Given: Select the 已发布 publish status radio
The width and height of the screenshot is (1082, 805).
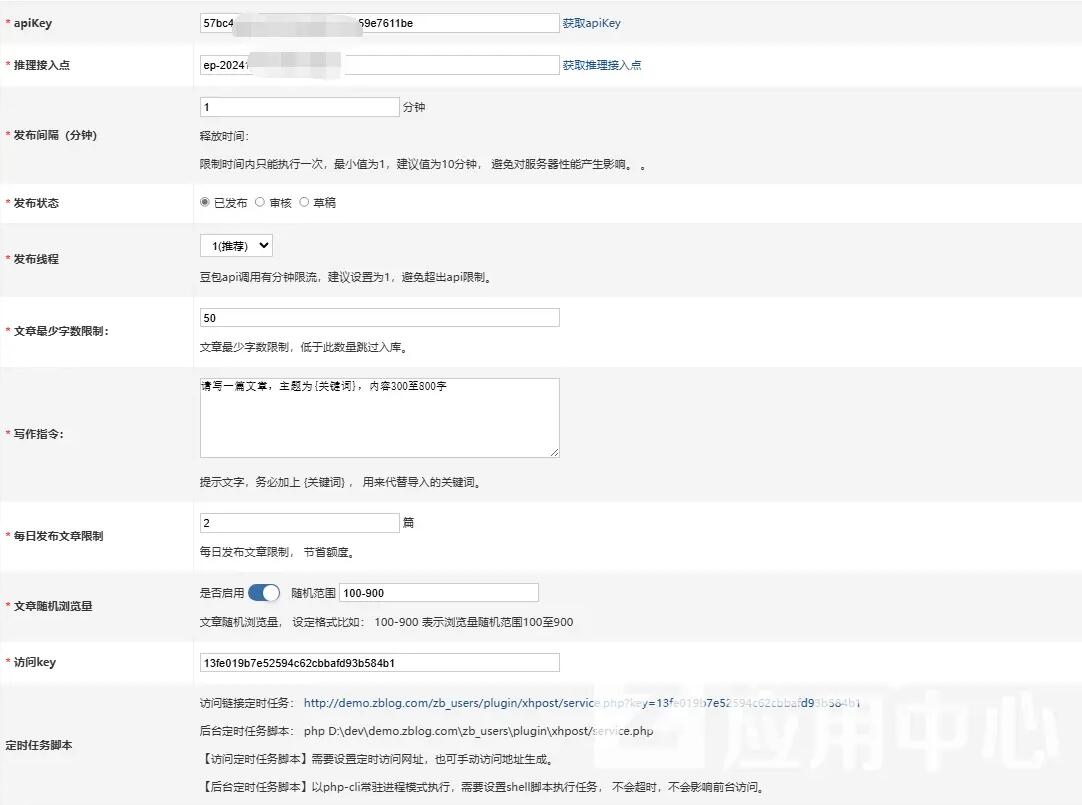Looking at the screenshot, I should tap(205, 202).
